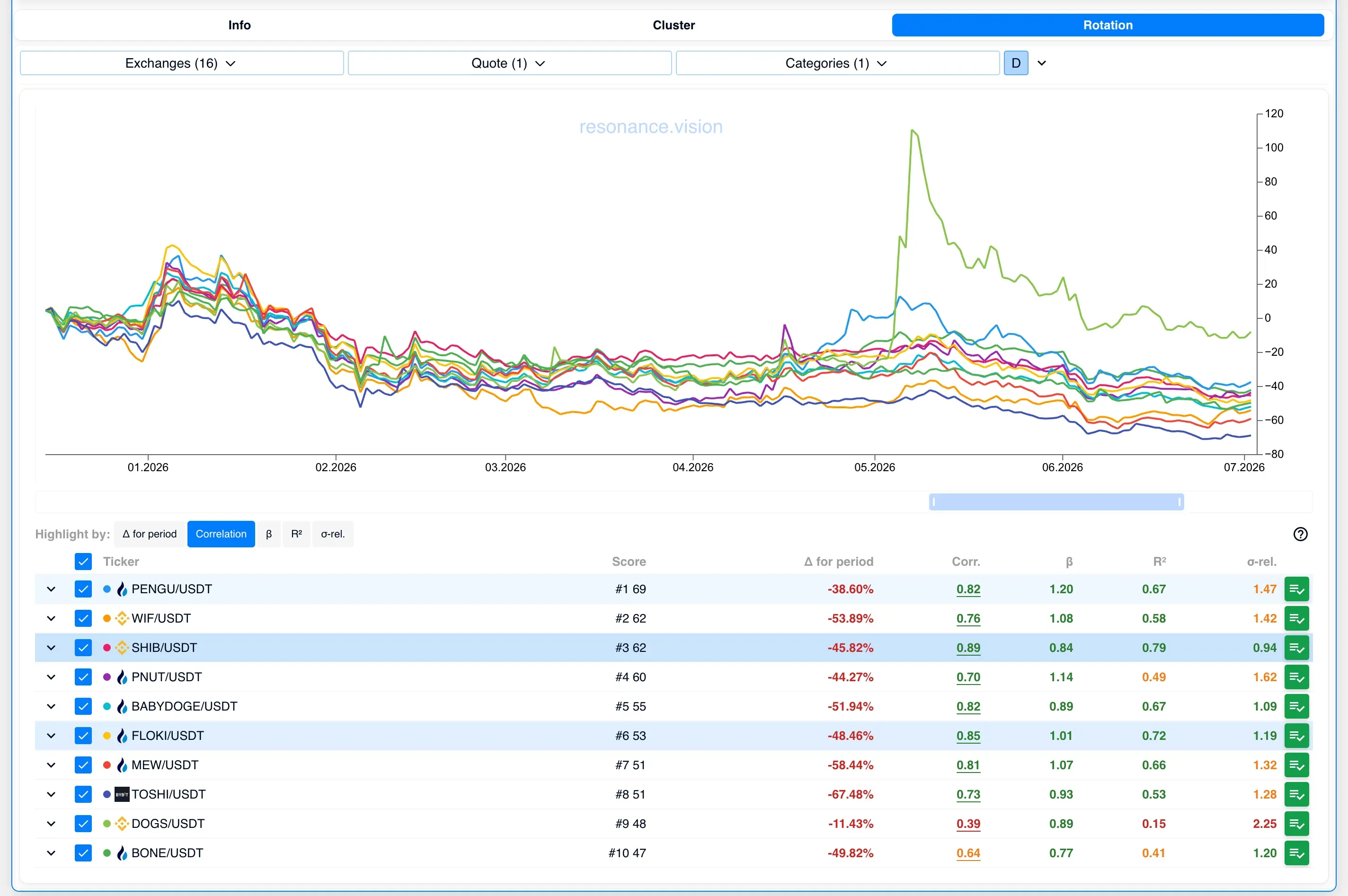Click the Bybit exchange icon beside TOSHI/USDT
Viewport: 1348px width, 896px height.
tap(122, 794)
